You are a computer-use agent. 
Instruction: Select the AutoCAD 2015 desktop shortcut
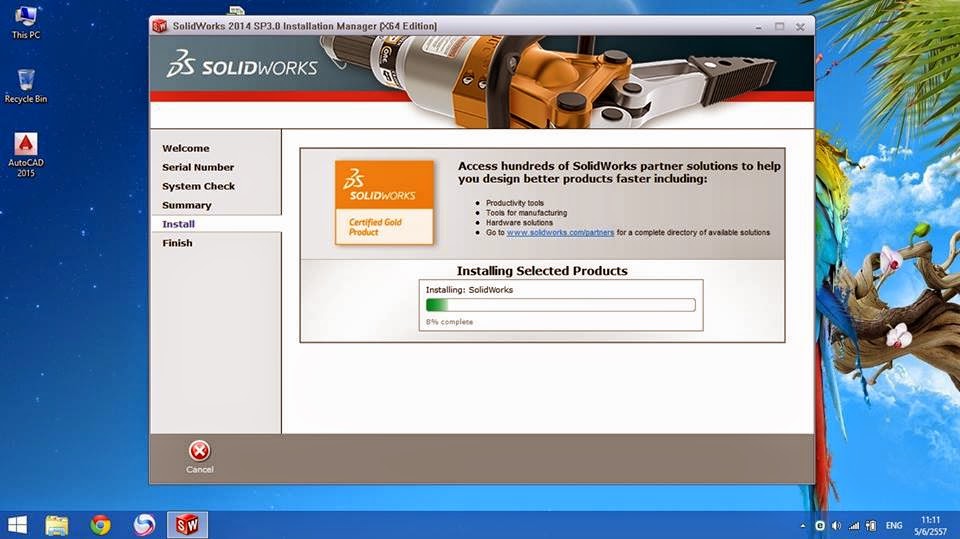26,156
